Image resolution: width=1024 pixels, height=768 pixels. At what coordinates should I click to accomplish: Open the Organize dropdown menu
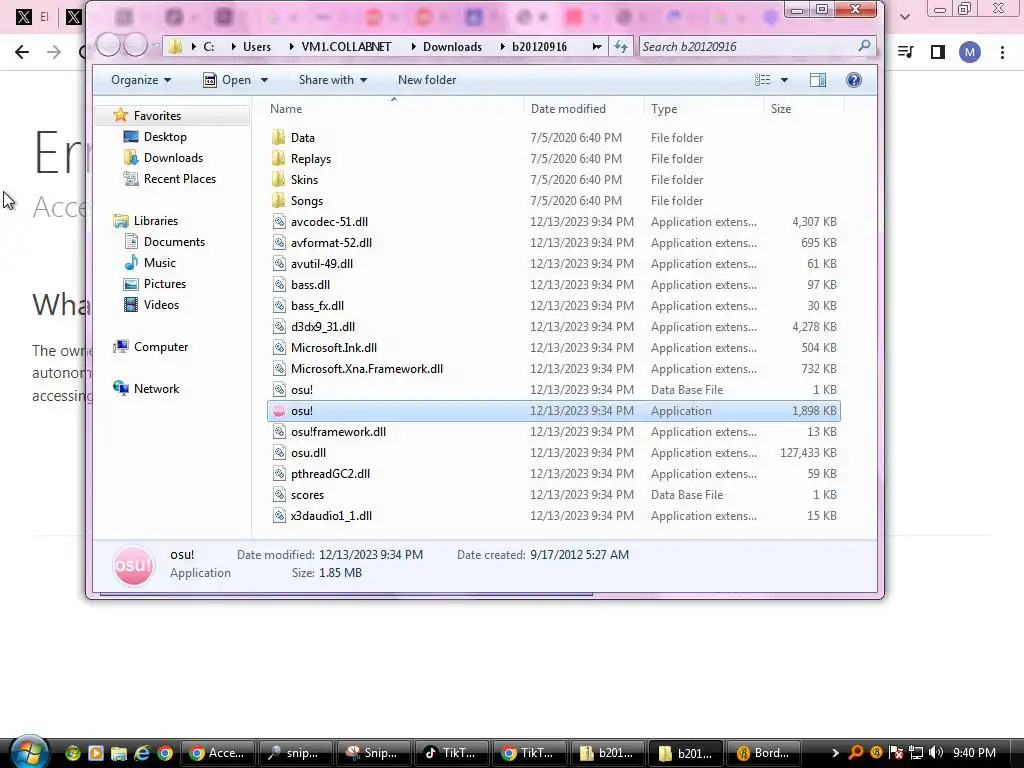pyautogui.click(x=141, y=80)
